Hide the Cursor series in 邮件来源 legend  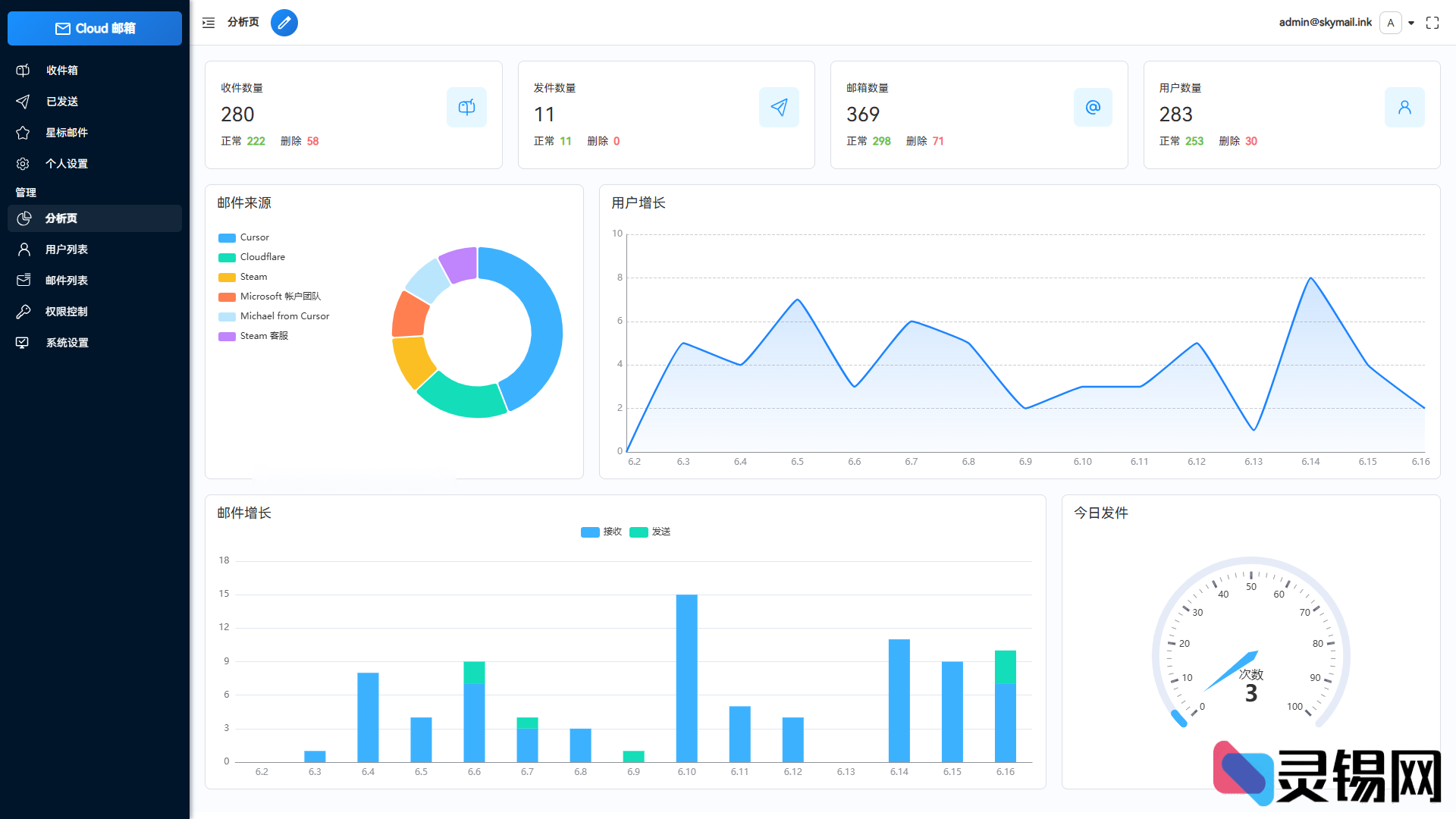(243, 237)
